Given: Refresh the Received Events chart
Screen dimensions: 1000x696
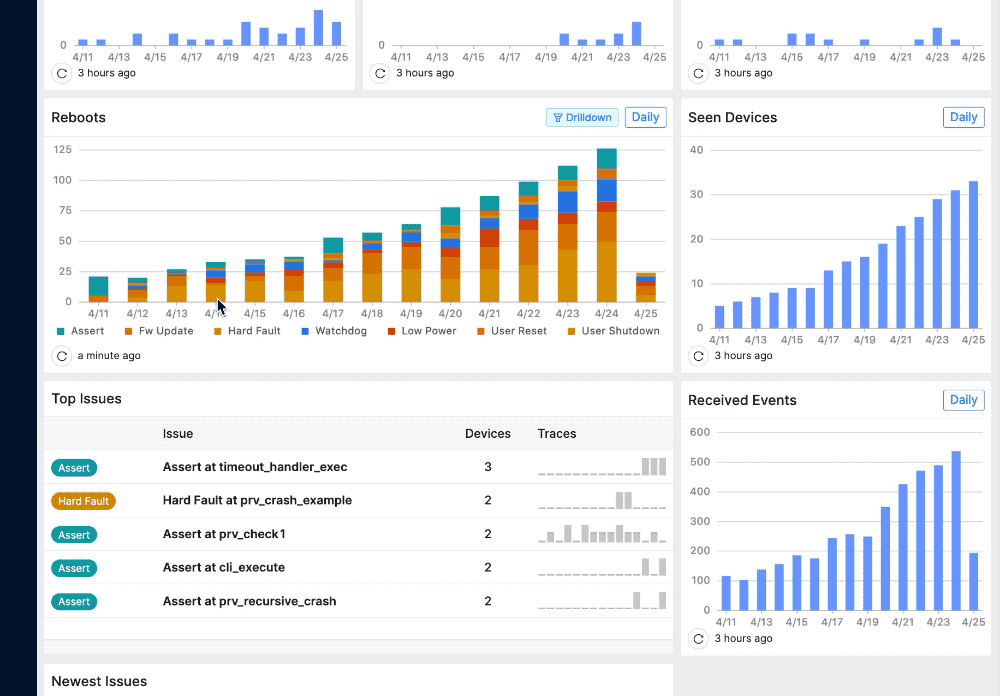Looking at the screenshot, I should click(x=698, y=638).
